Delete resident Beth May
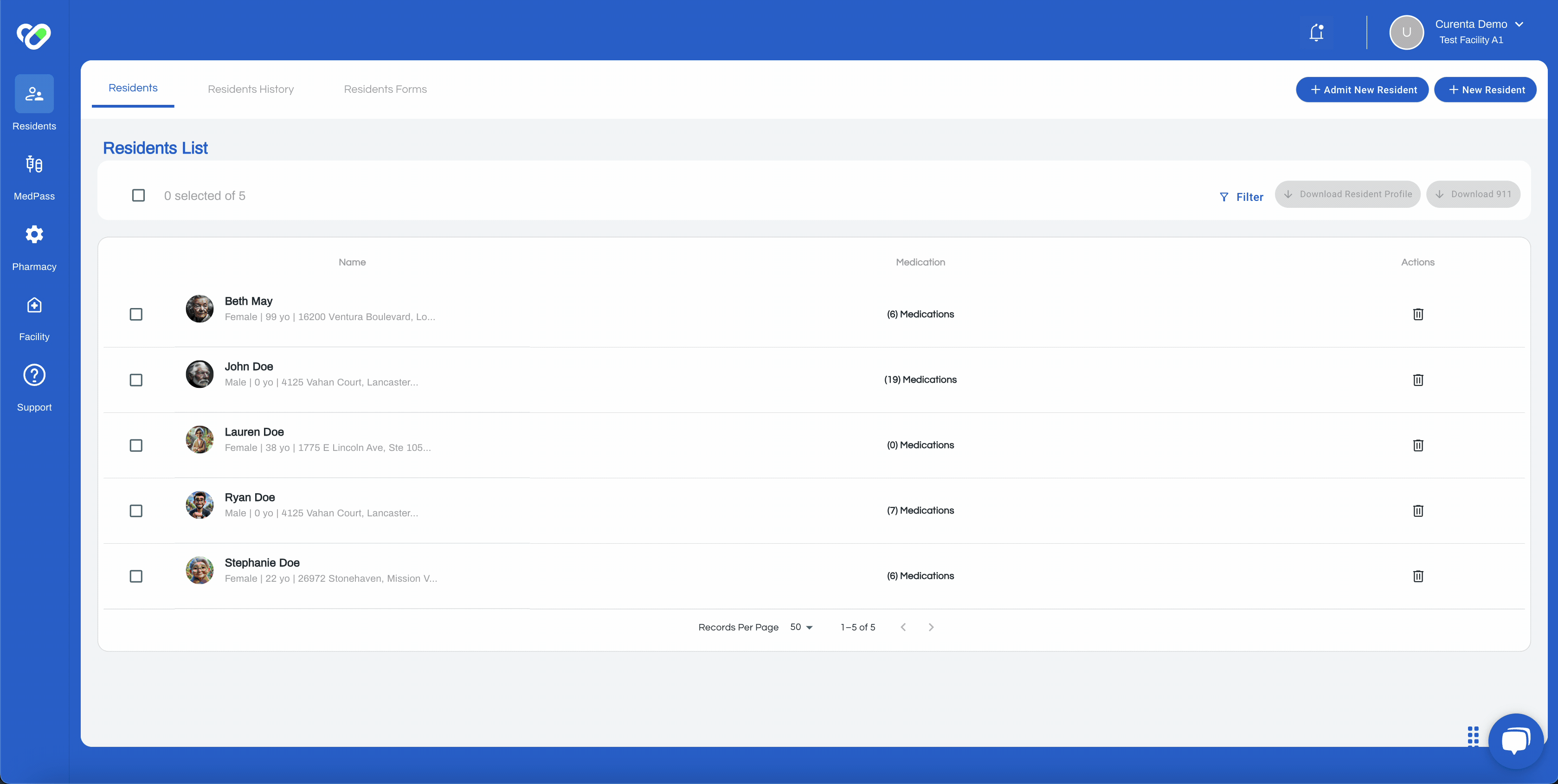Image resolution: width=1558 pixels, height=784 pixels. (1418, 314)
